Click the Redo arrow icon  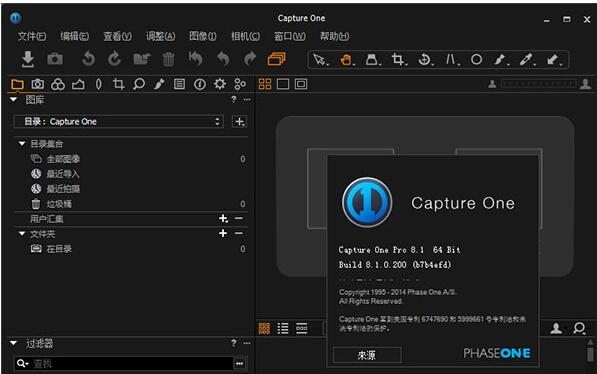pyautogui.click(x=250, y=59)
